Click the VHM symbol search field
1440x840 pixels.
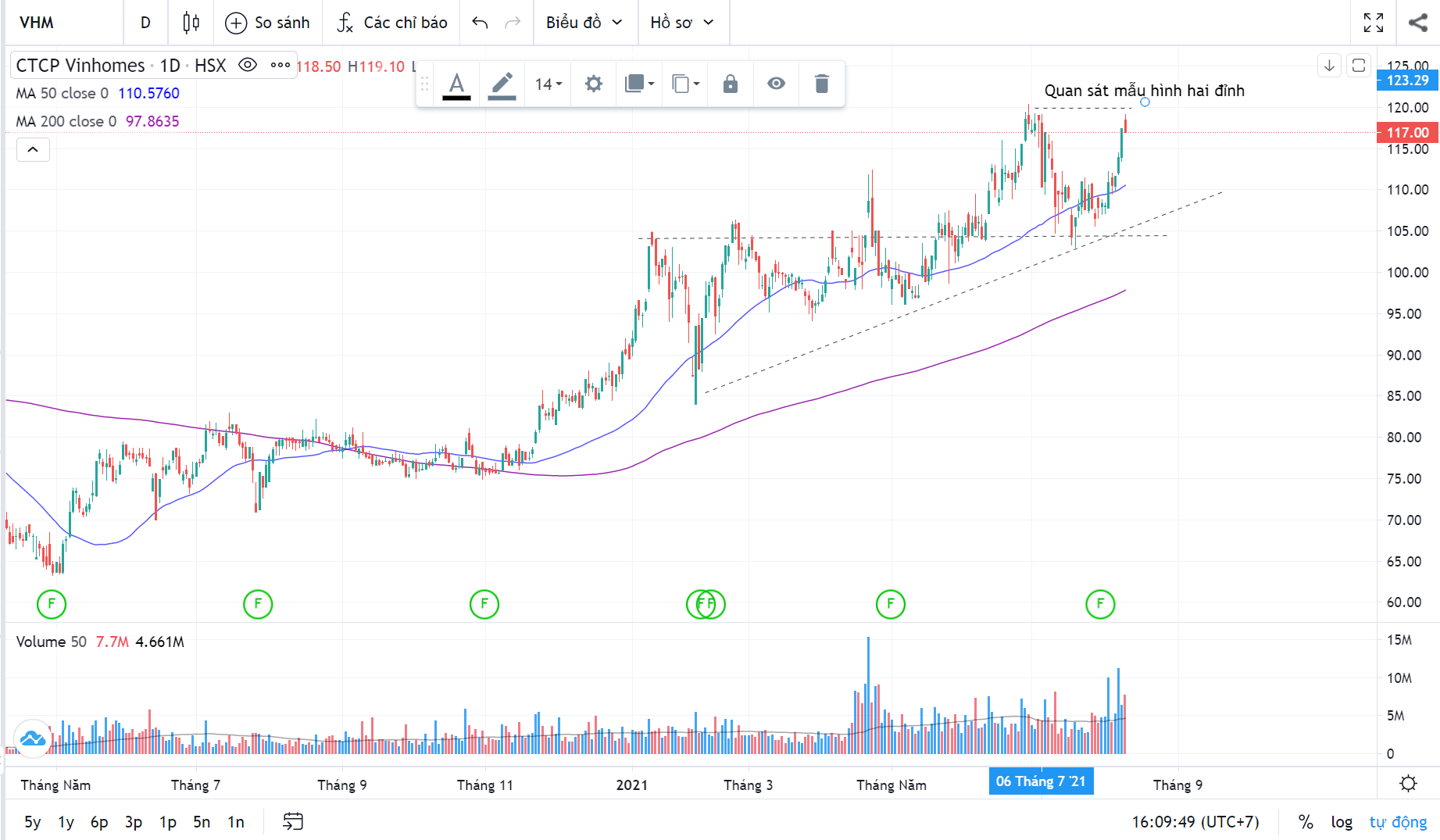tap(63, 23)
